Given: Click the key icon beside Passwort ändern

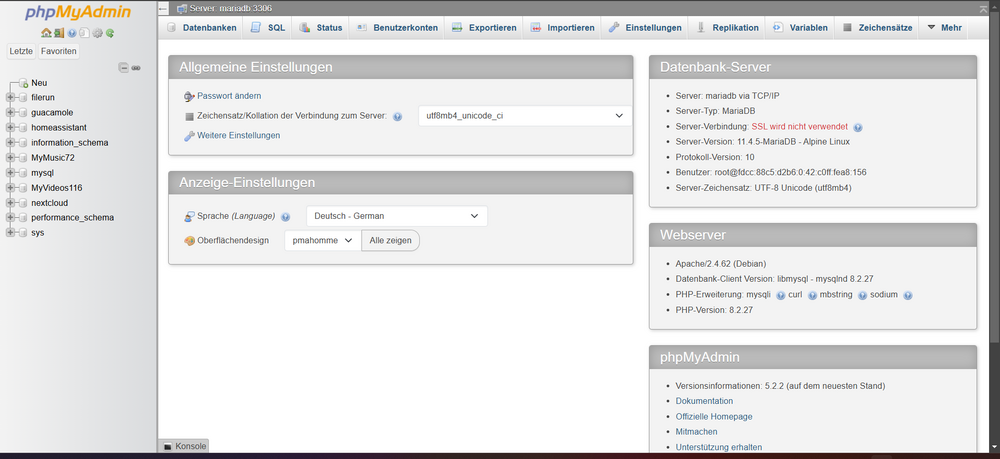Looking at the screenshot, I should click(189, 96).
